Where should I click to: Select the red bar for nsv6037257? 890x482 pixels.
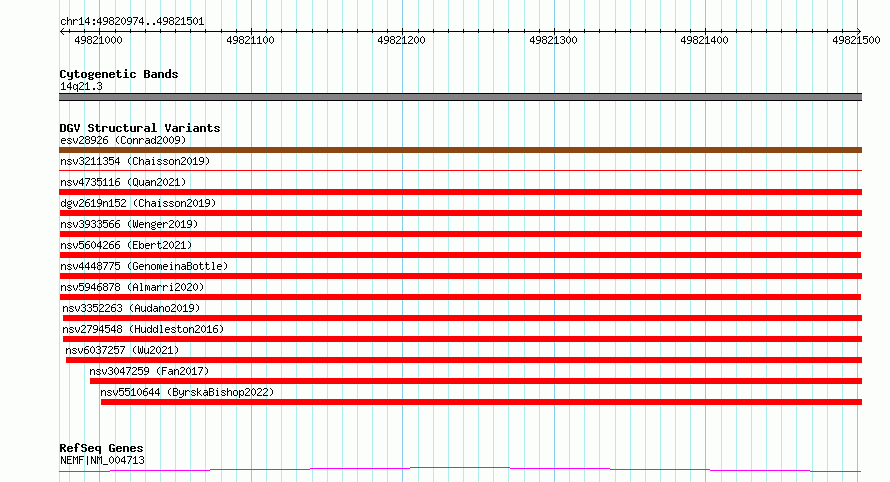[464, 360]
